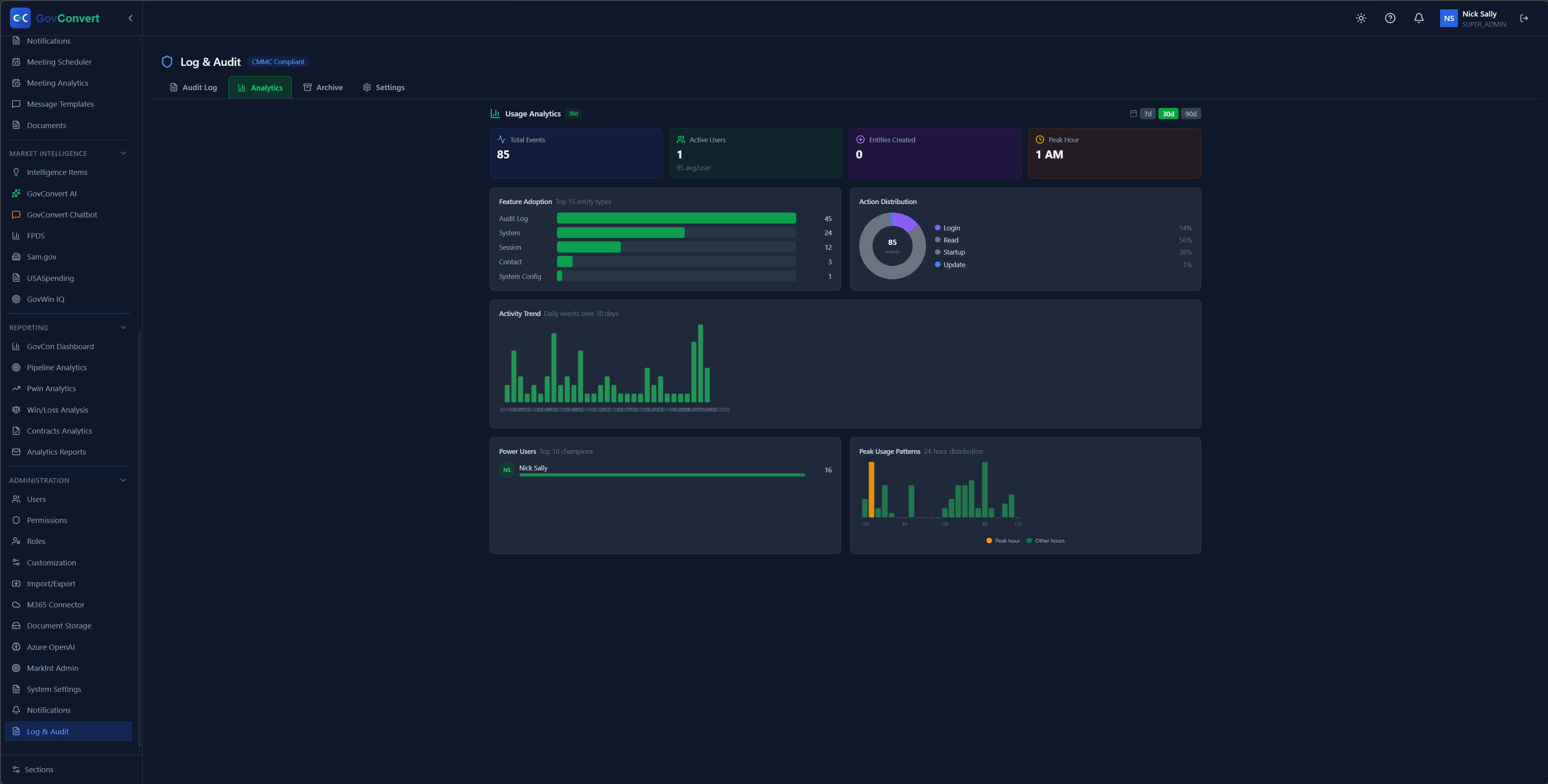Image resolution: width=1548 pixels, height=784 pixels.
Task: Open Document Storage in the sidebar
Action: click(68, 626)
